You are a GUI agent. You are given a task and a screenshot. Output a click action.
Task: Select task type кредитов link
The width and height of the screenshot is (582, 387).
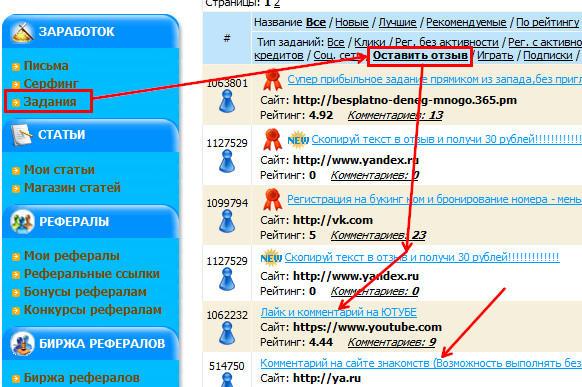[279, 55]
